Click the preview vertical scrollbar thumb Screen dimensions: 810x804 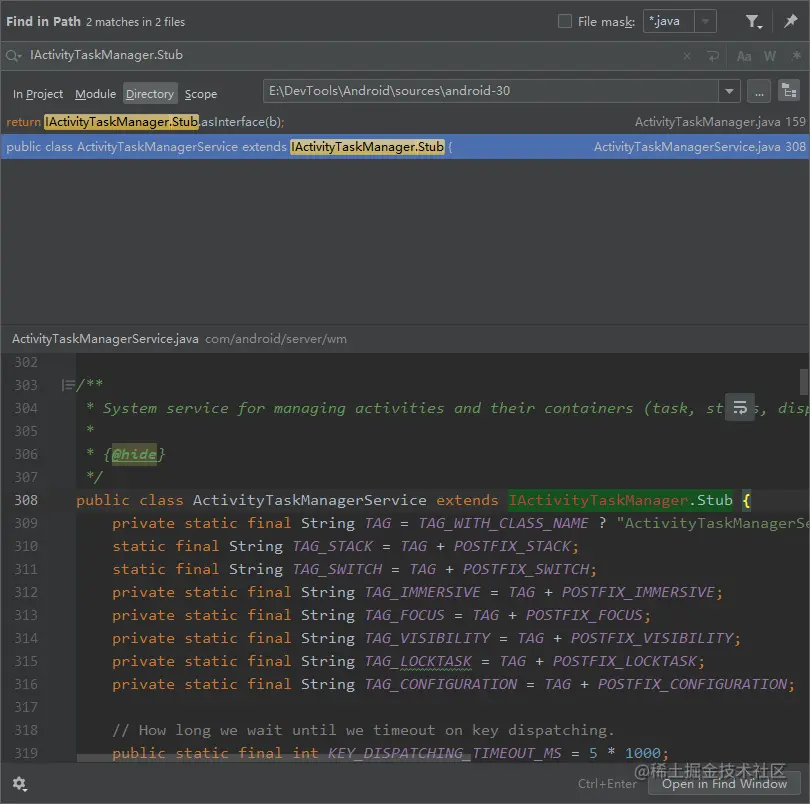point(804,381)
